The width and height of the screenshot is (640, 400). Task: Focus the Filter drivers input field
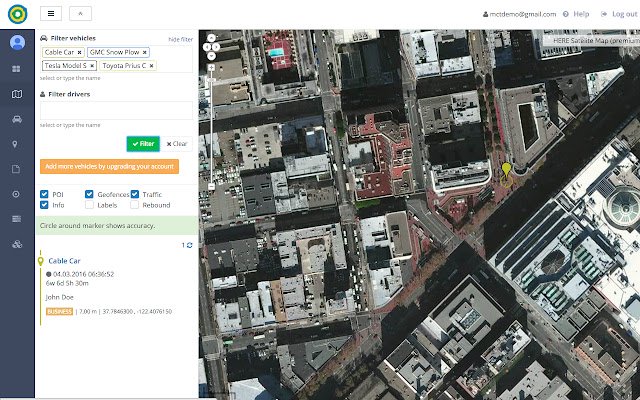pyautogui.click(x=116, y=110)
